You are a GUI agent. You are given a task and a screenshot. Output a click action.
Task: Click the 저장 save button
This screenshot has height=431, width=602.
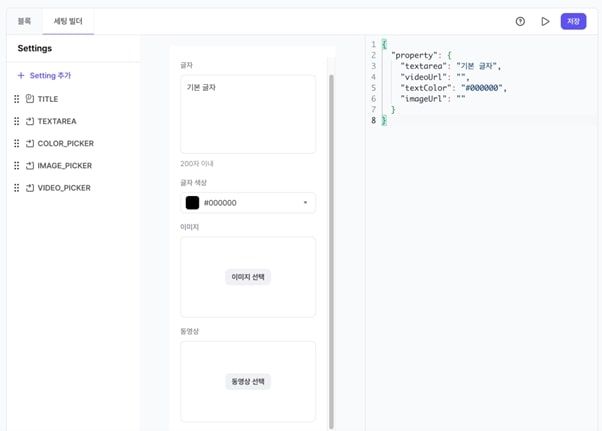coord(573,21)
